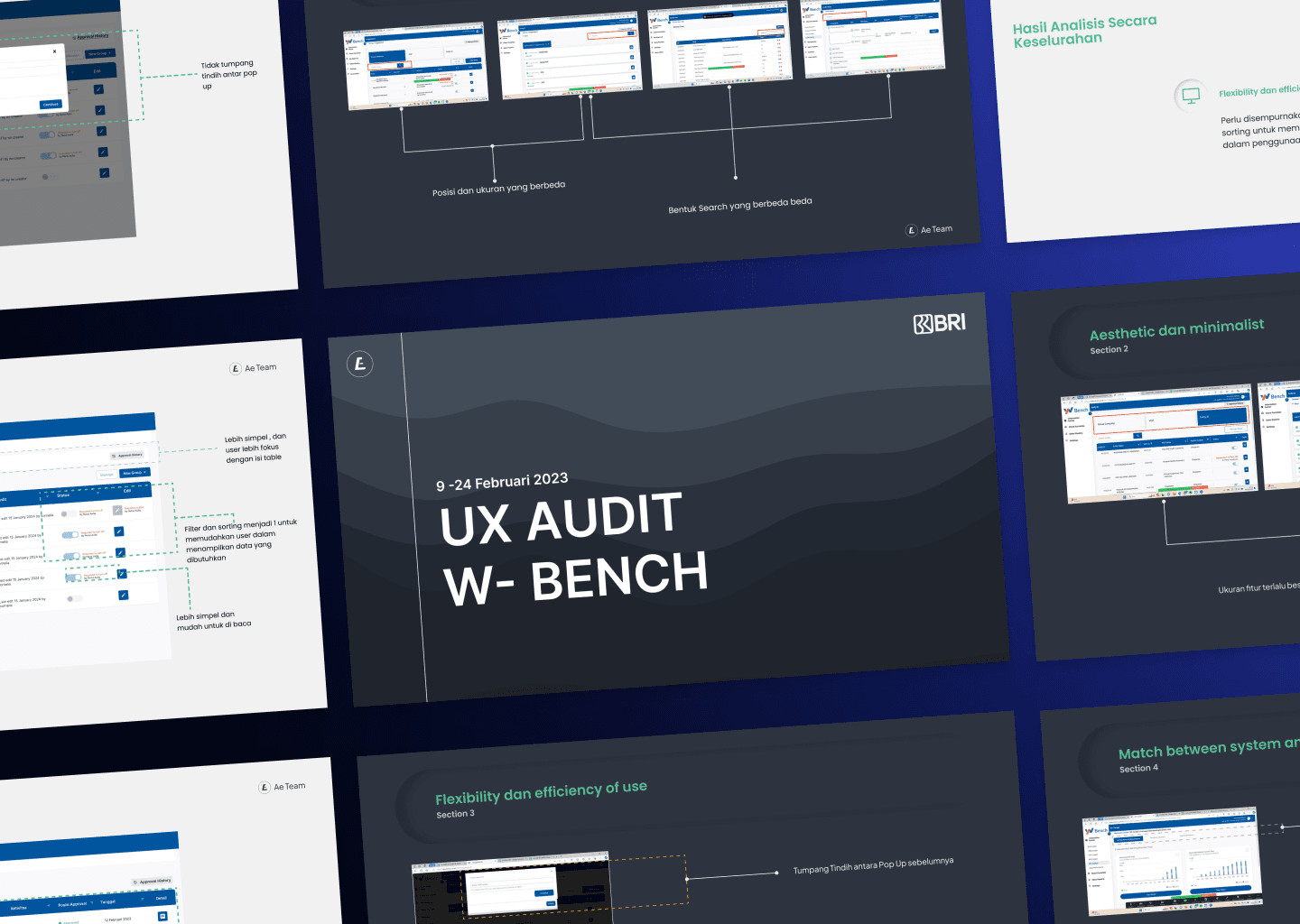Screen dimensions: 1300x924
Task: Toggle the switch in the bottom row of the 'Lebih simpel' slide table
Action: click(x=75, y=598)
